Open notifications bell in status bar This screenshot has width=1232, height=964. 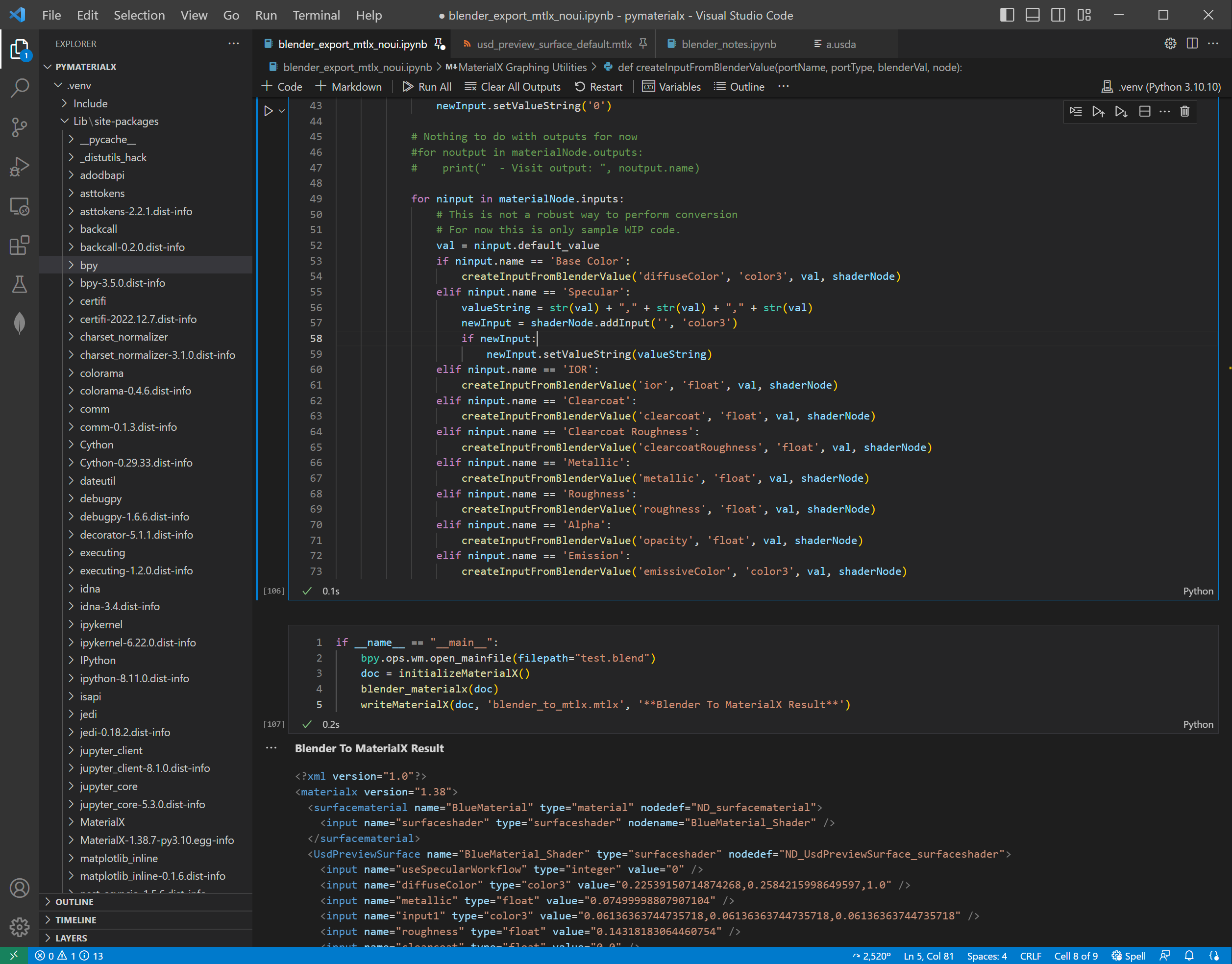[1189, 956]
